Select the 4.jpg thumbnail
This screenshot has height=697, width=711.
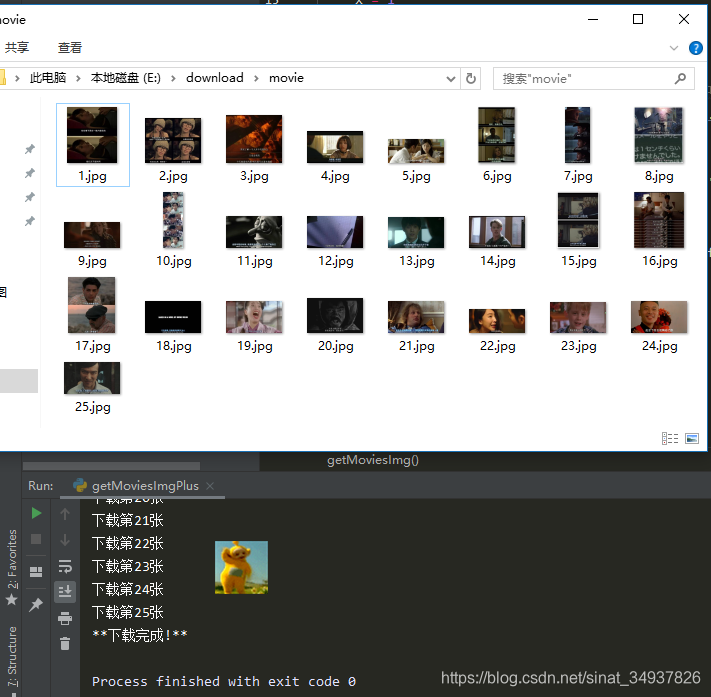click(335, 147)
